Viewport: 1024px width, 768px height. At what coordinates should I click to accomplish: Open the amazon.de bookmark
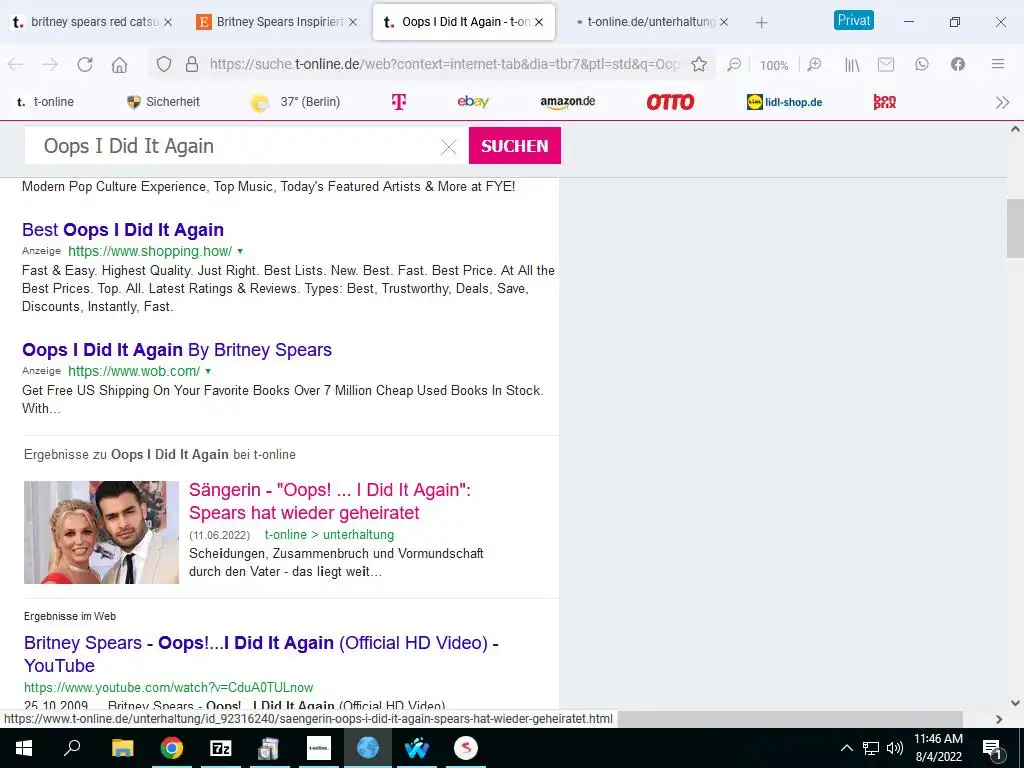[x=568, y=102]
